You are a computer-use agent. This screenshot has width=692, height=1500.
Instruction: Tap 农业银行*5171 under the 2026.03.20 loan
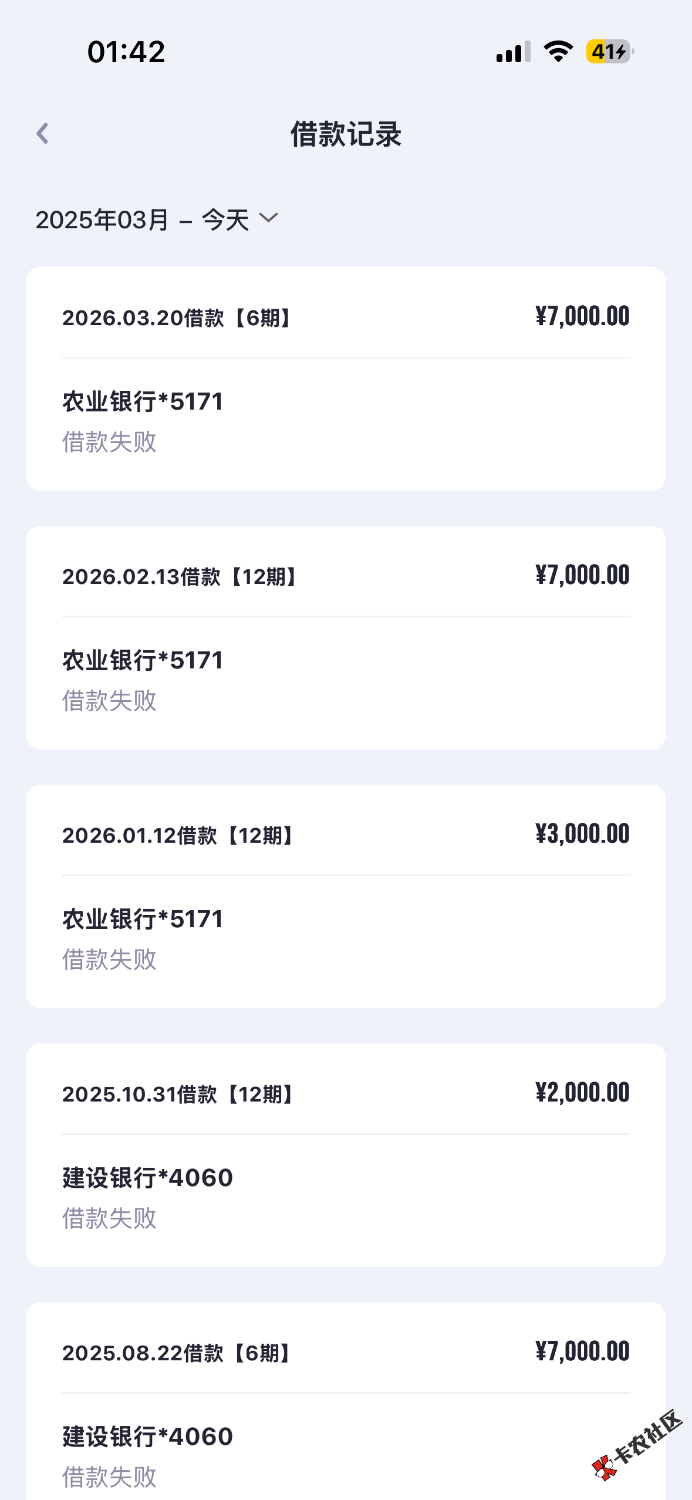(142, 402)
